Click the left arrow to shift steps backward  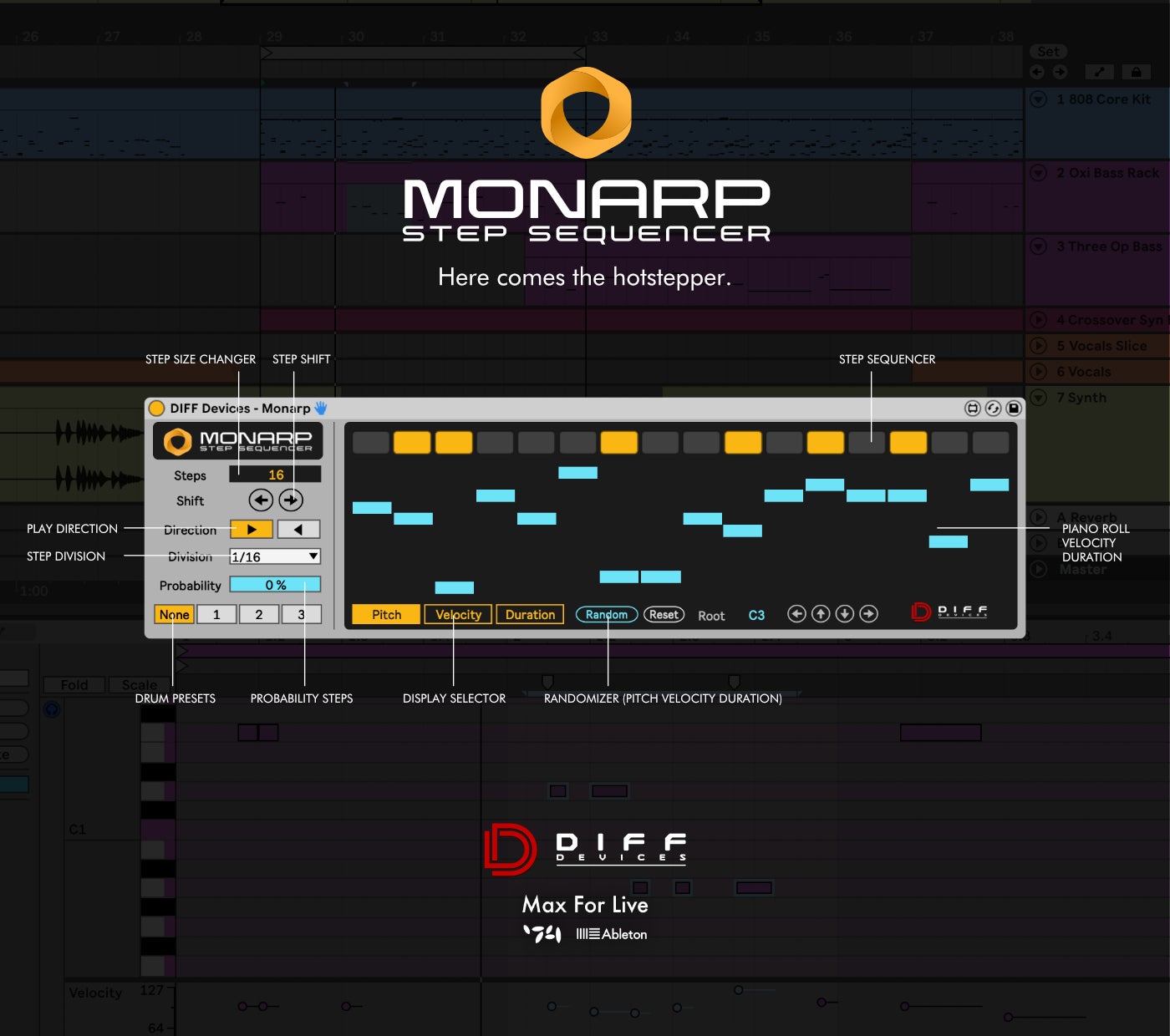pos(260,500)
